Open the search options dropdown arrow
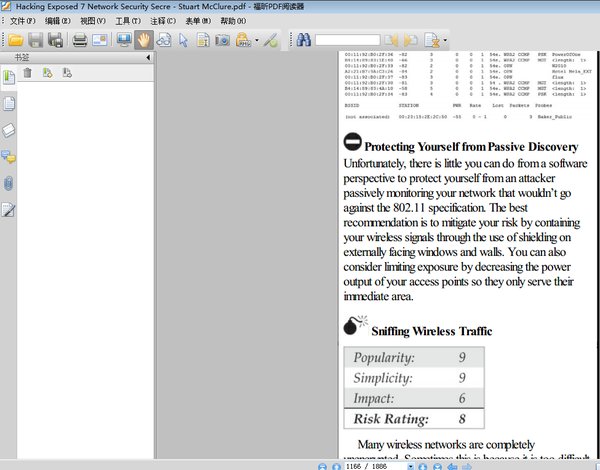Viewport: 600px width, 470px height. (x=445, y=40)
